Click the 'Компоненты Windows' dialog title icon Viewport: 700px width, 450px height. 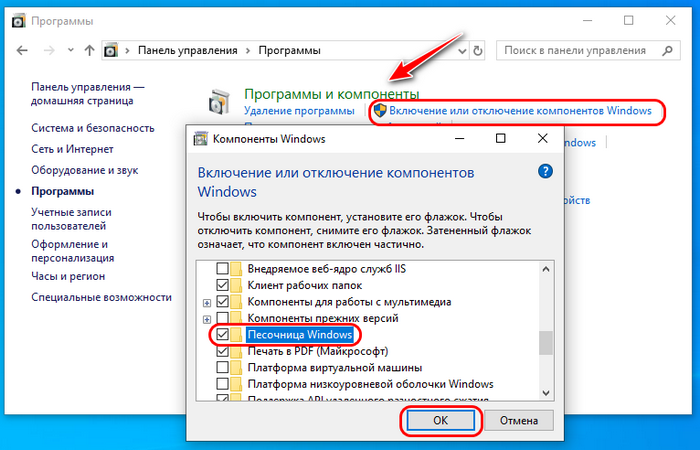coord(200,139)
